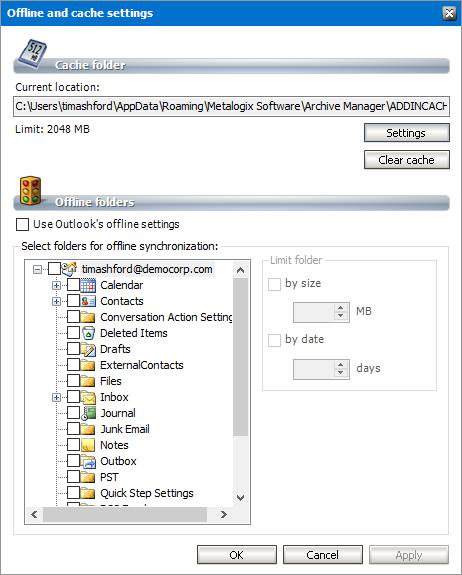
Task: Click the Files folder icon
Action: point(88,381)
